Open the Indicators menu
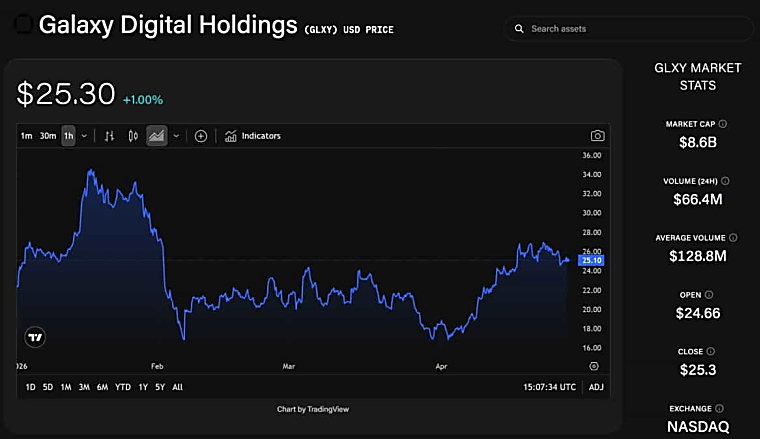The image size is (760, 439). point(253,136)
